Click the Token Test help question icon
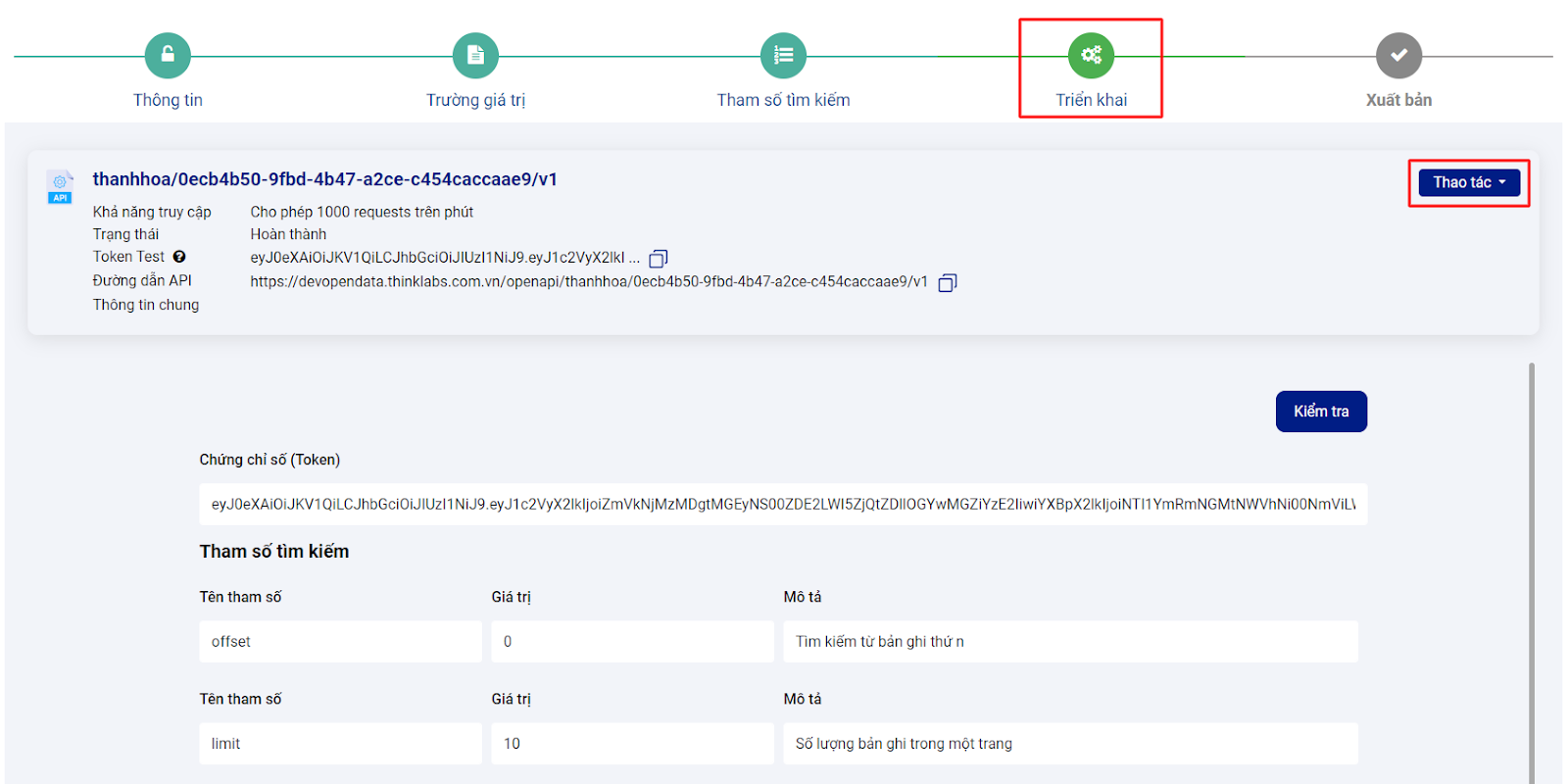Screen dimensions: 1568x784 (179, 257)
